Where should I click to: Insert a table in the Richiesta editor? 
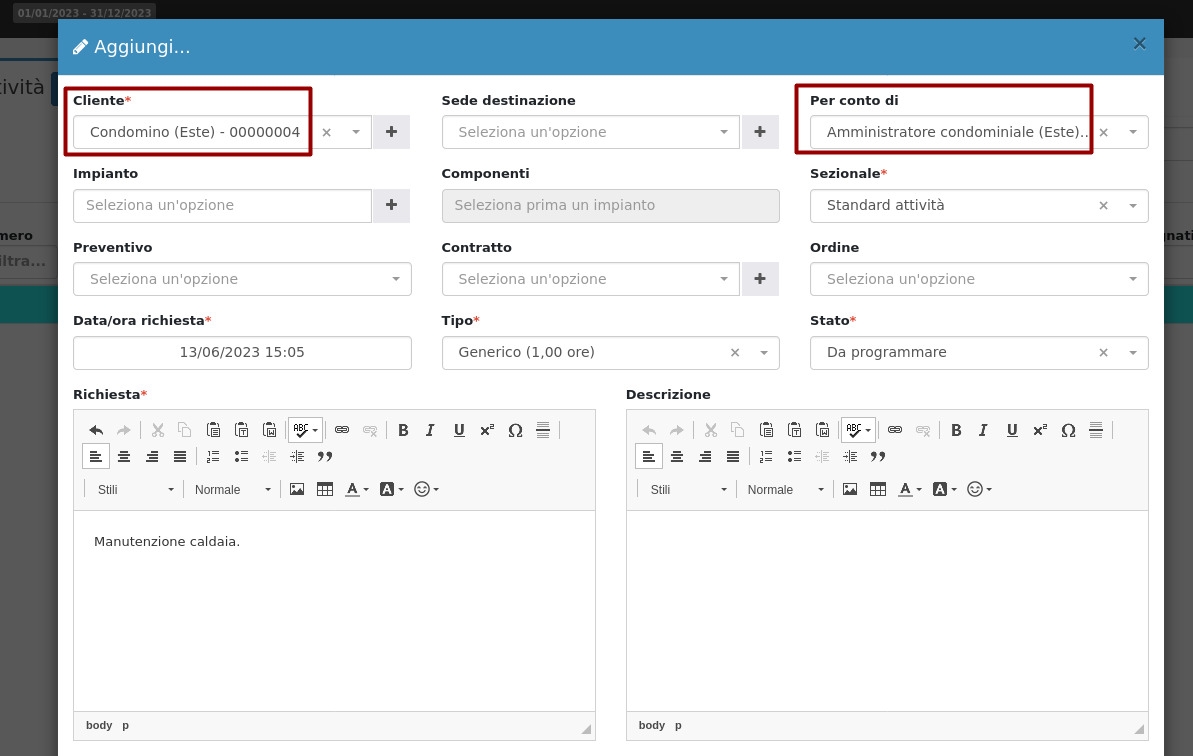click(x=324, y=489)
